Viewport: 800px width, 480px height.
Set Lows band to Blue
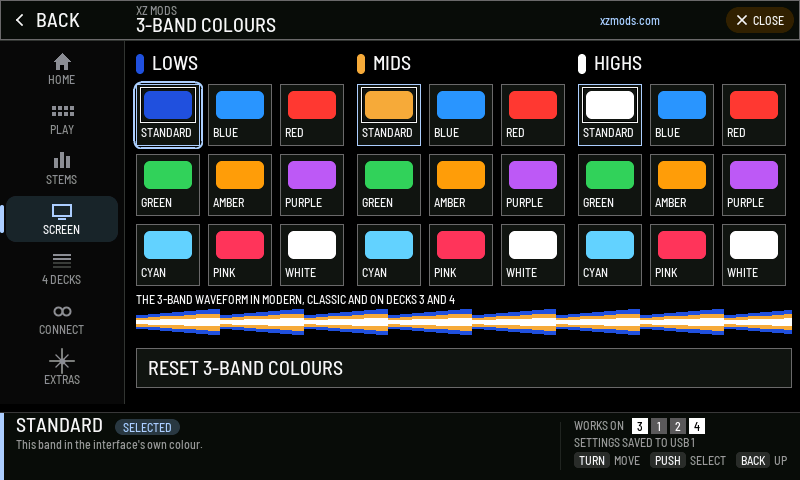coord(240,115)
